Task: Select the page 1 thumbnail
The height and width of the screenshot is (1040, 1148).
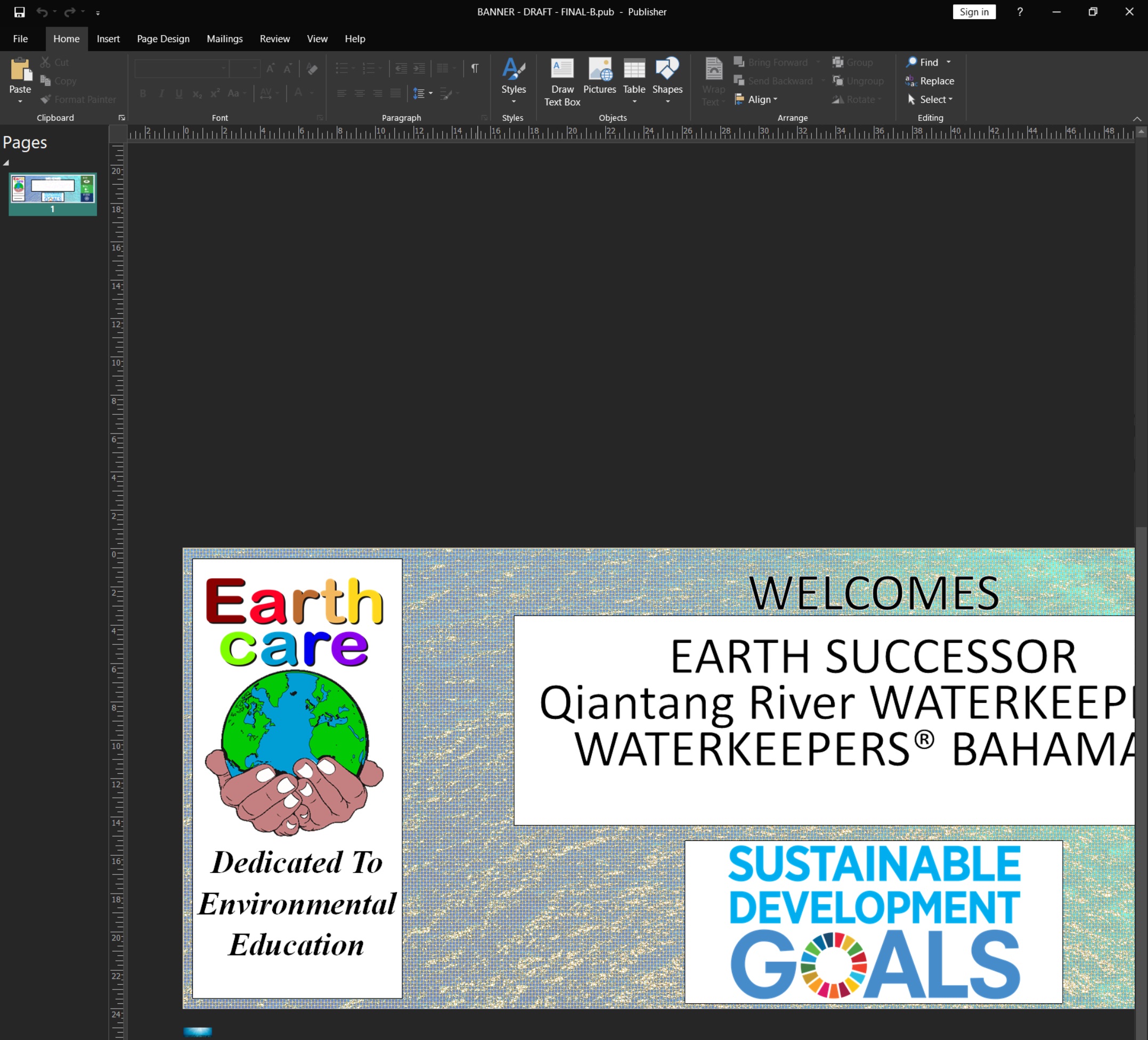Action: [52, 190]
